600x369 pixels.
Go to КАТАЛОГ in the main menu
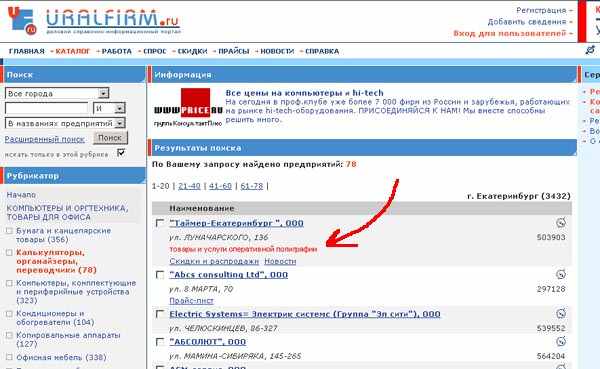click(73, 51)
